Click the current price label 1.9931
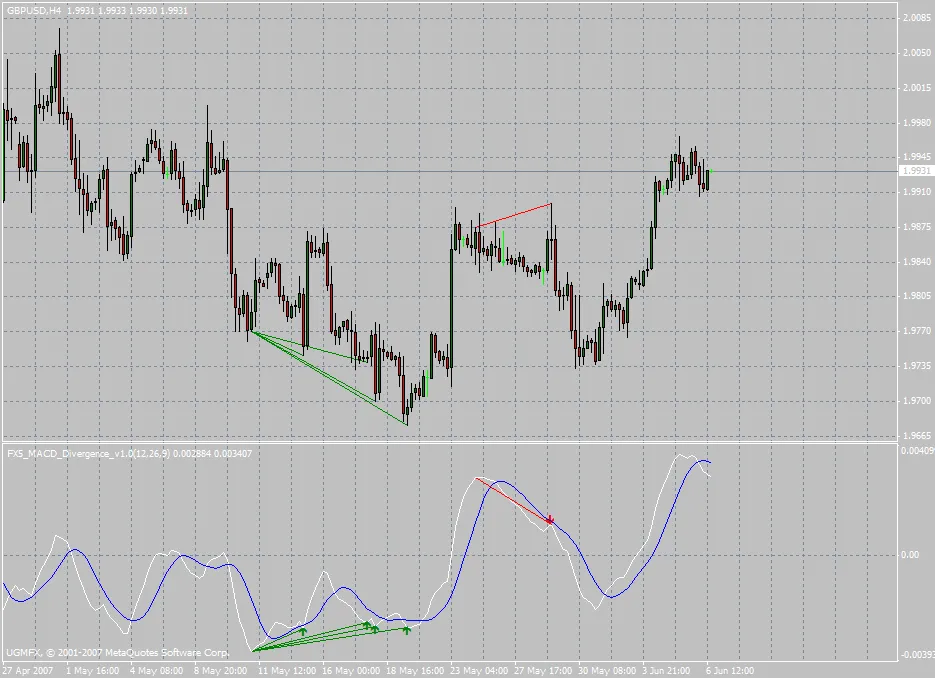Viewport: 935px width, 678px height. click(x=915, y=171)
